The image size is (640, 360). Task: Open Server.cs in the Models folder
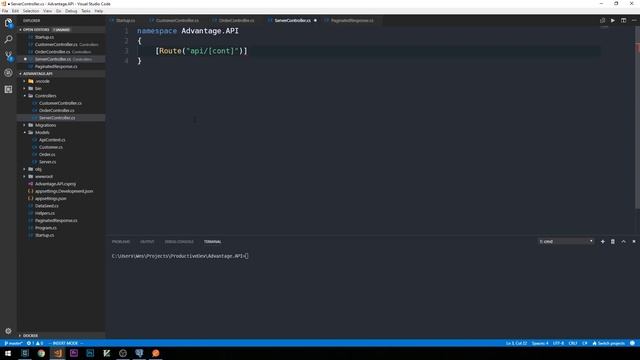point(47,162)
